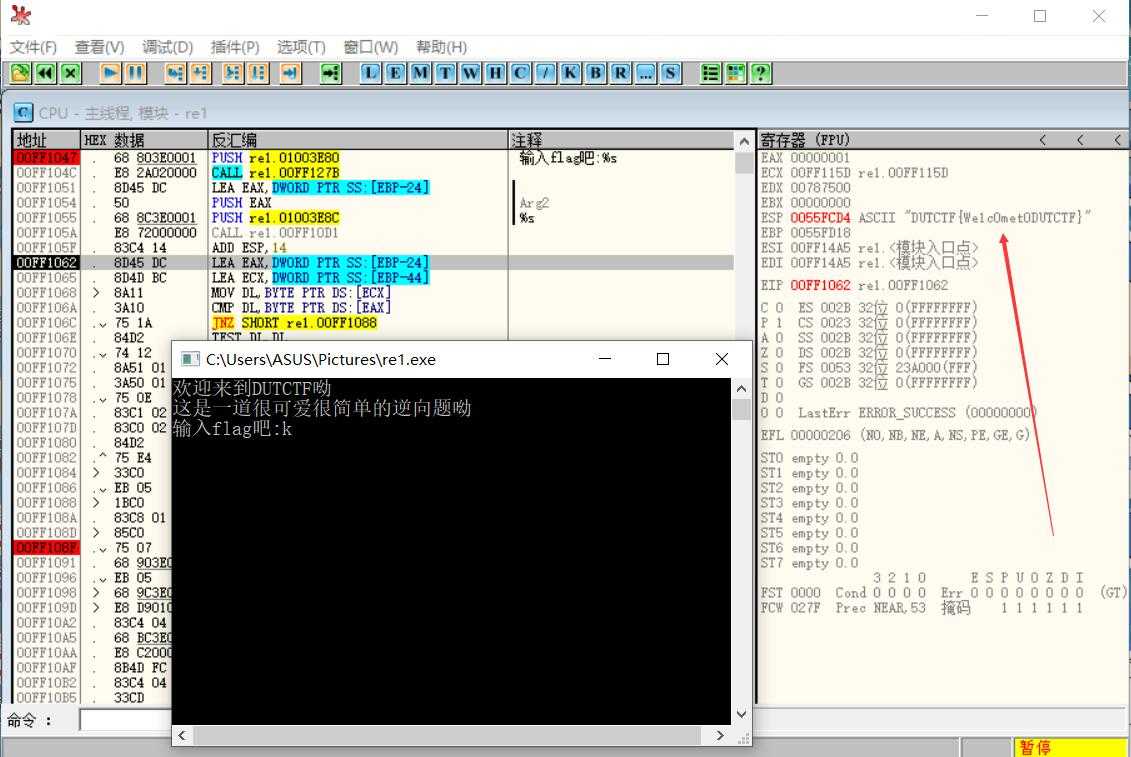Click the Z flag value in registers
1131x757 pixels.
[779, 353]
